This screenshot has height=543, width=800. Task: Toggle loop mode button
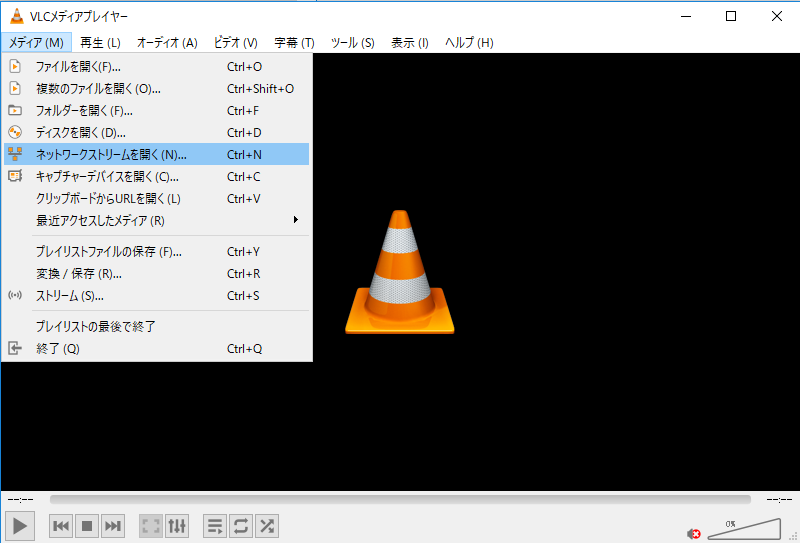pyautogui.click(x=241, y=526)
